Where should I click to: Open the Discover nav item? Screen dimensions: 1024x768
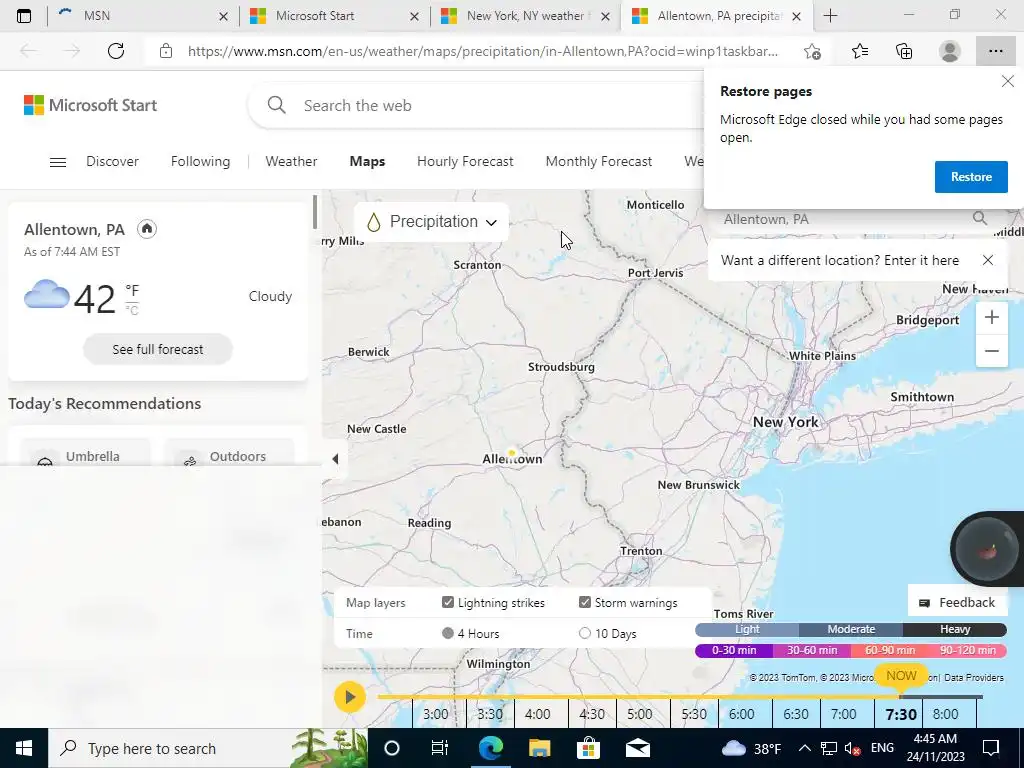tap(112, 161)
